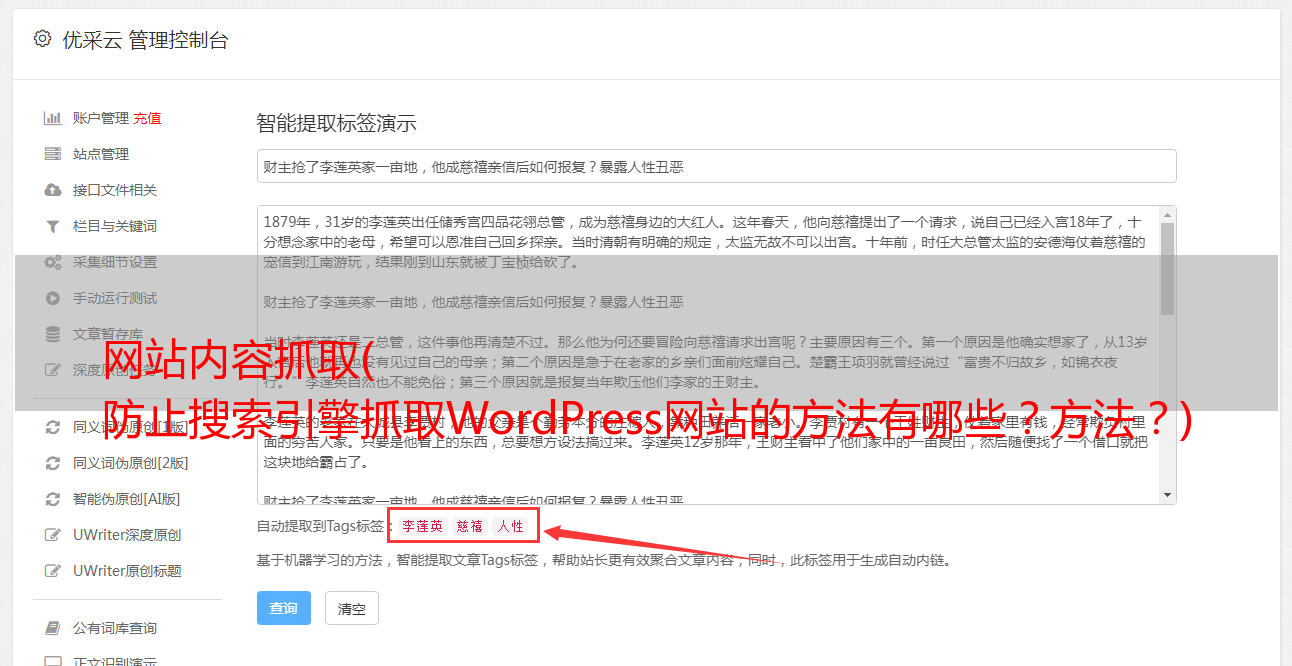This screenshot has height=666, width=1292.
Task: Click the book icon for 公有词库查询
Action: coord(53,628)
